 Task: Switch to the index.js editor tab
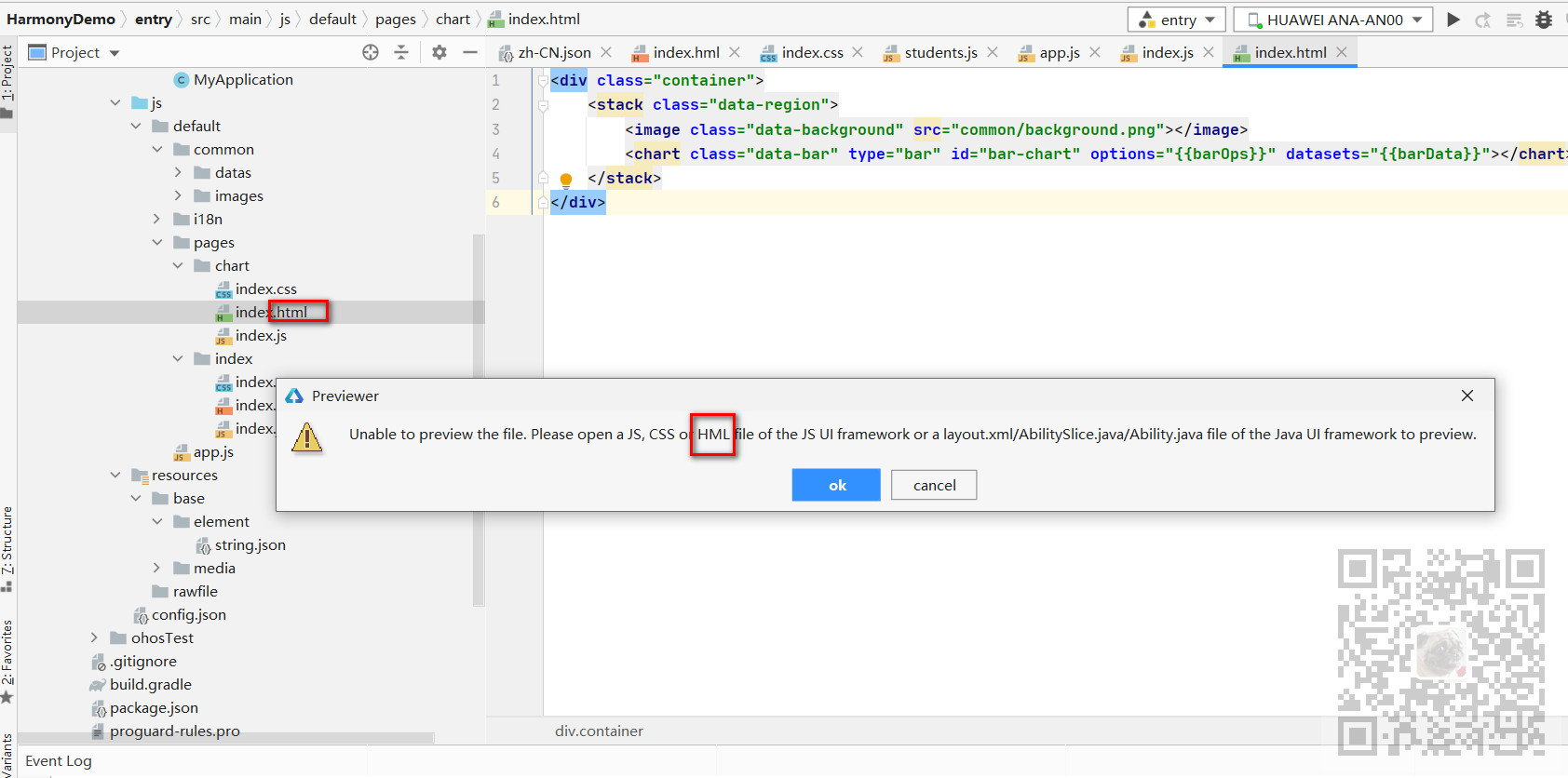point(1168,53)
